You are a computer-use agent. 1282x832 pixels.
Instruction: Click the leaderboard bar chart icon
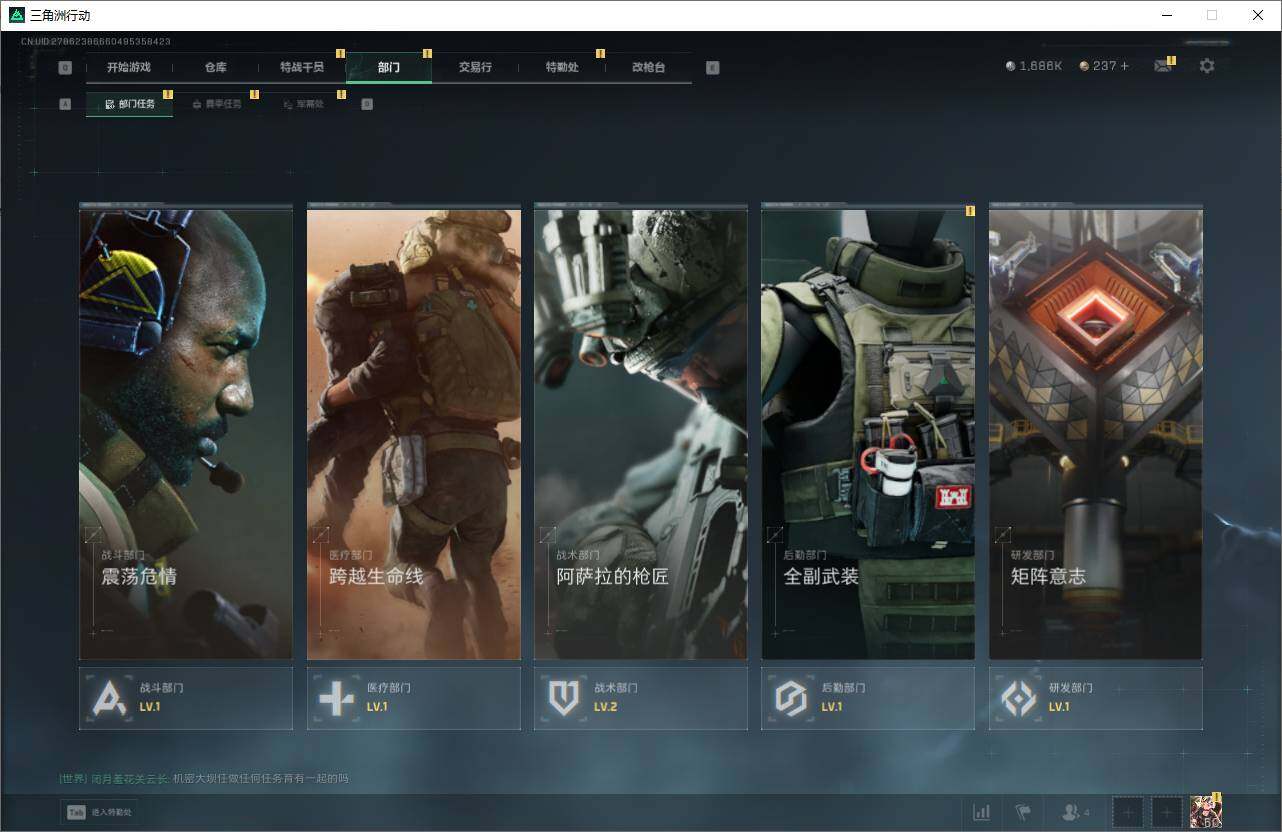pos(981,812)
